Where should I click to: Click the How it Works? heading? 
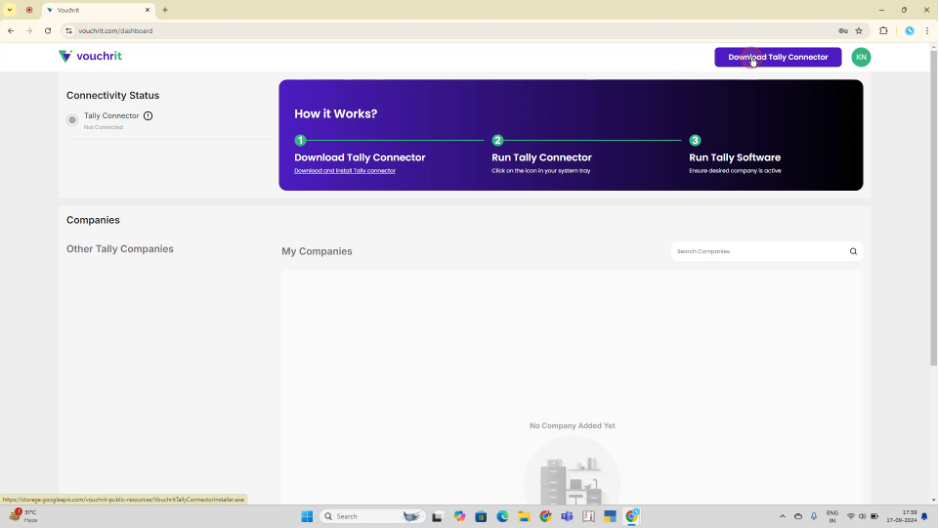pos(335,114)
